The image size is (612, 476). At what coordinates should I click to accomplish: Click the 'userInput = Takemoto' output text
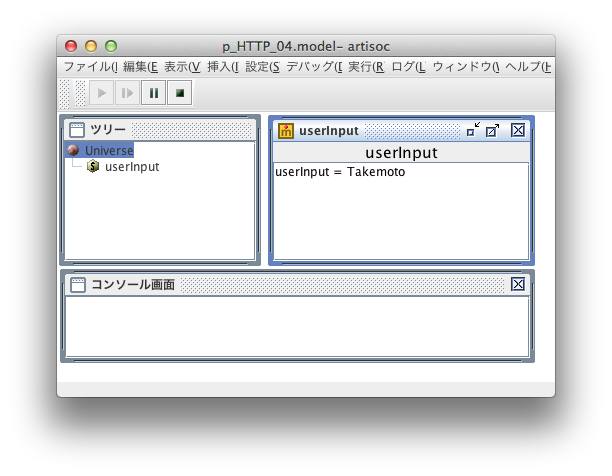[x=339, y=172]
